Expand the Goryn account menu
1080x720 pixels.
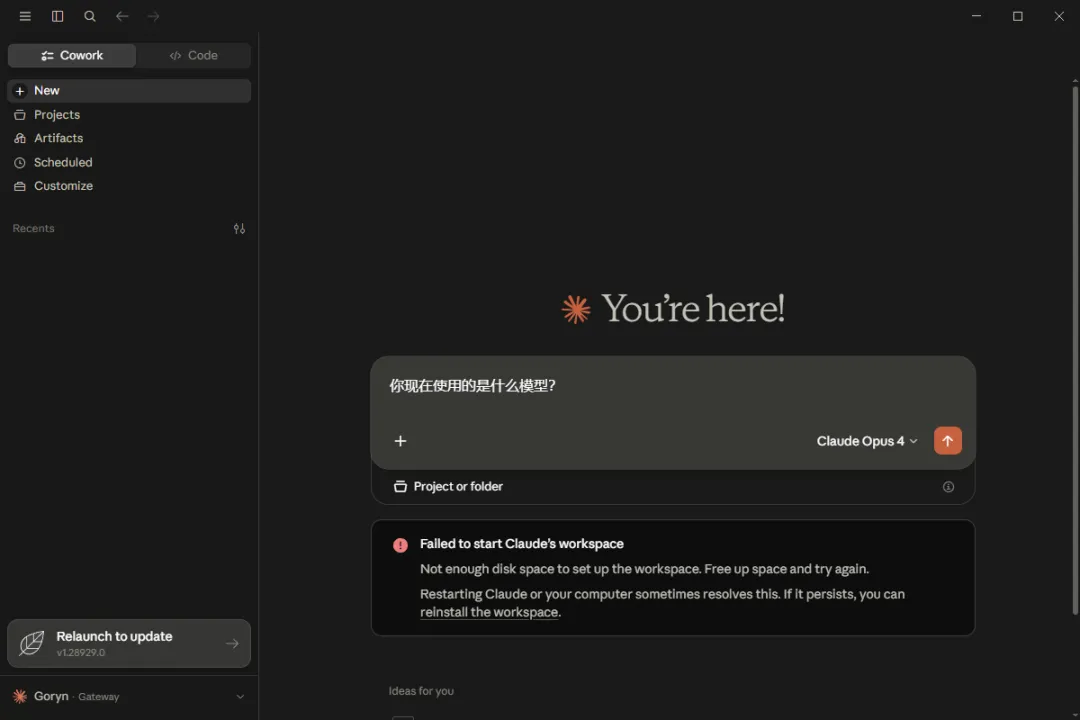click(x=129, y=696)
